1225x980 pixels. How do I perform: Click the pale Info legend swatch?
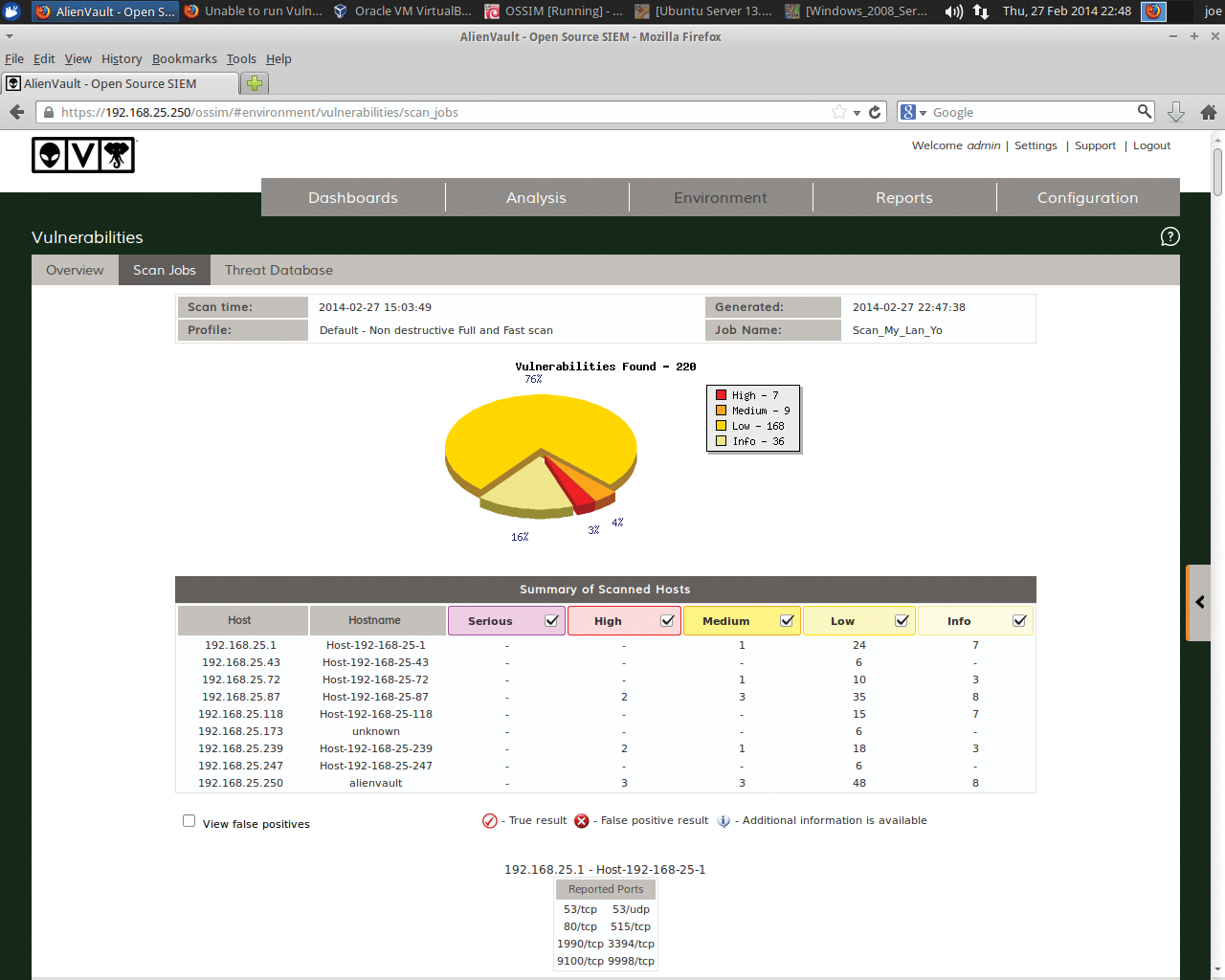pyautogui.click(x=721, y=440)
